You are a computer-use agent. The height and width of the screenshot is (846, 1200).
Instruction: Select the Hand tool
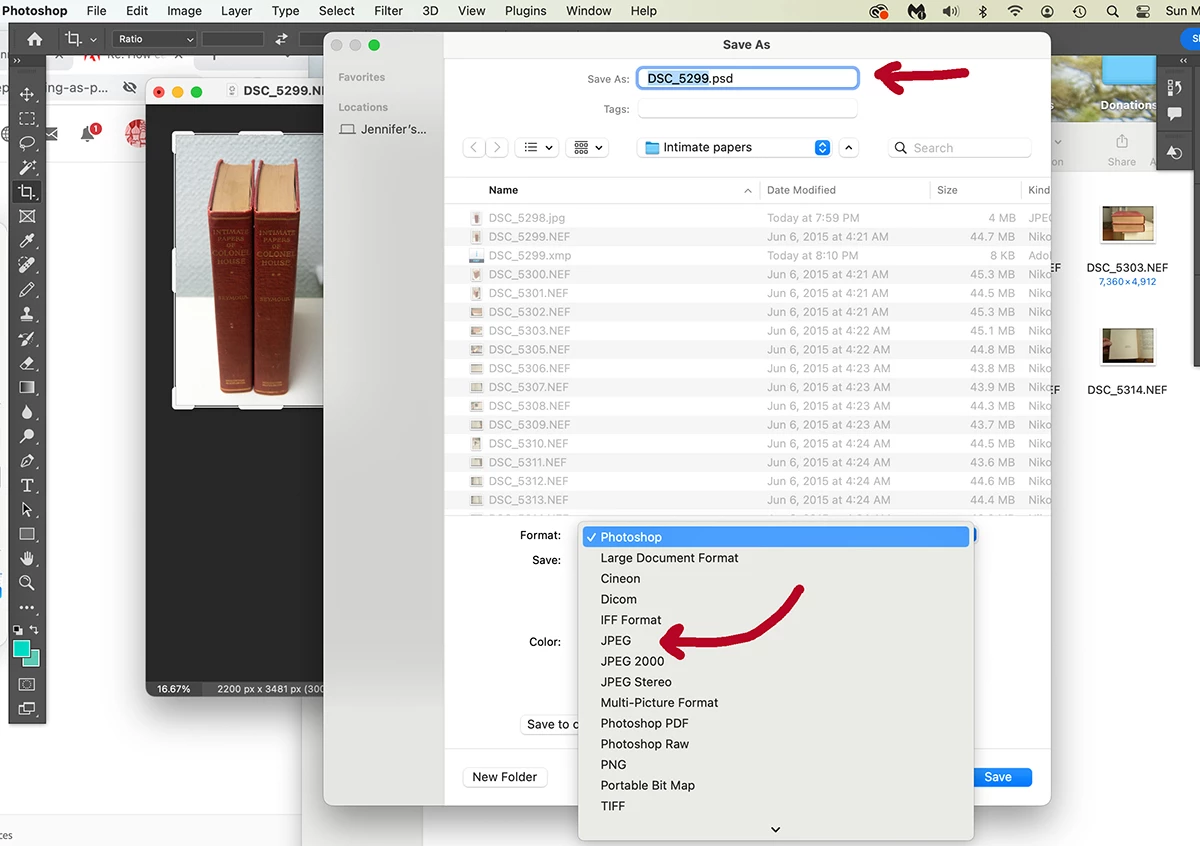point(27,558)
